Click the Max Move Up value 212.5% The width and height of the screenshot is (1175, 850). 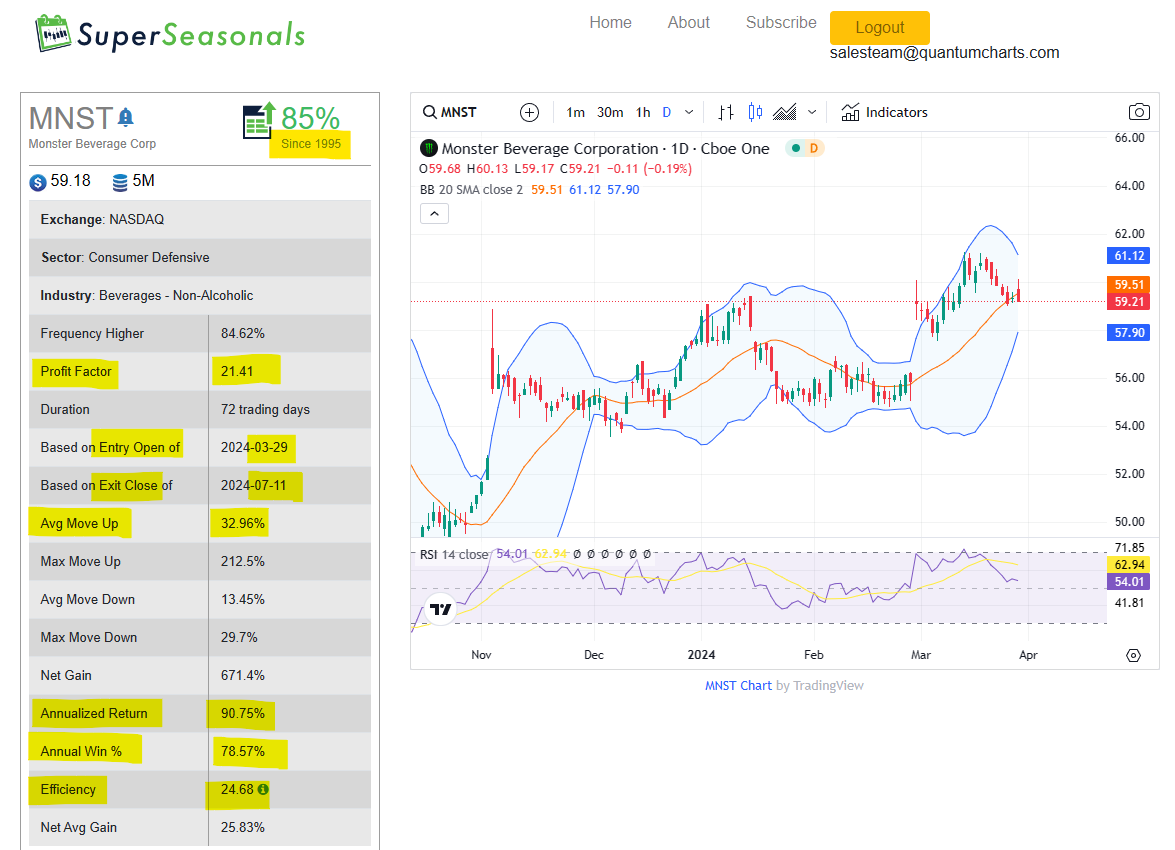point(243,561)
